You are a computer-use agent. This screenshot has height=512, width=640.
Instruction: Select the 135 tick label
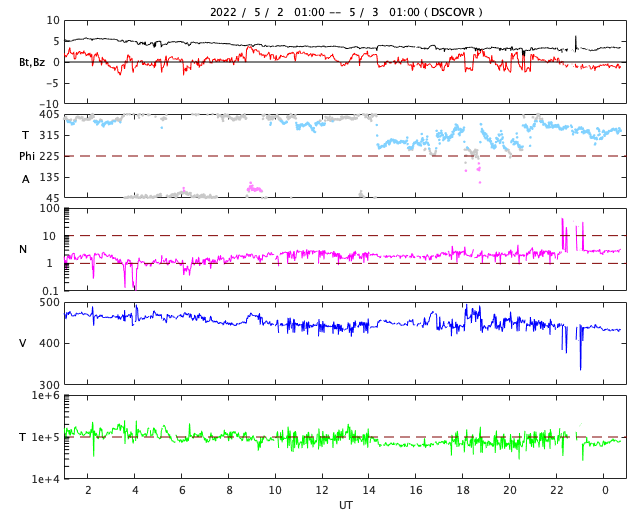[x=49, y=177]
